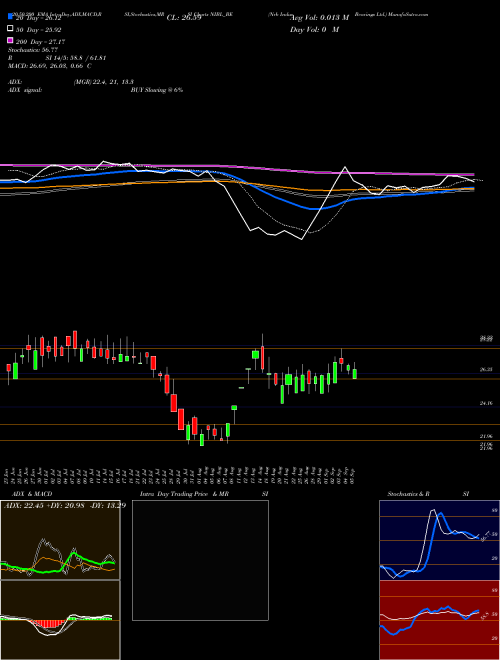The image size is (500, 660).
Task: Click the 'Day Vol: 0 M' label
Action: [314, 30]
